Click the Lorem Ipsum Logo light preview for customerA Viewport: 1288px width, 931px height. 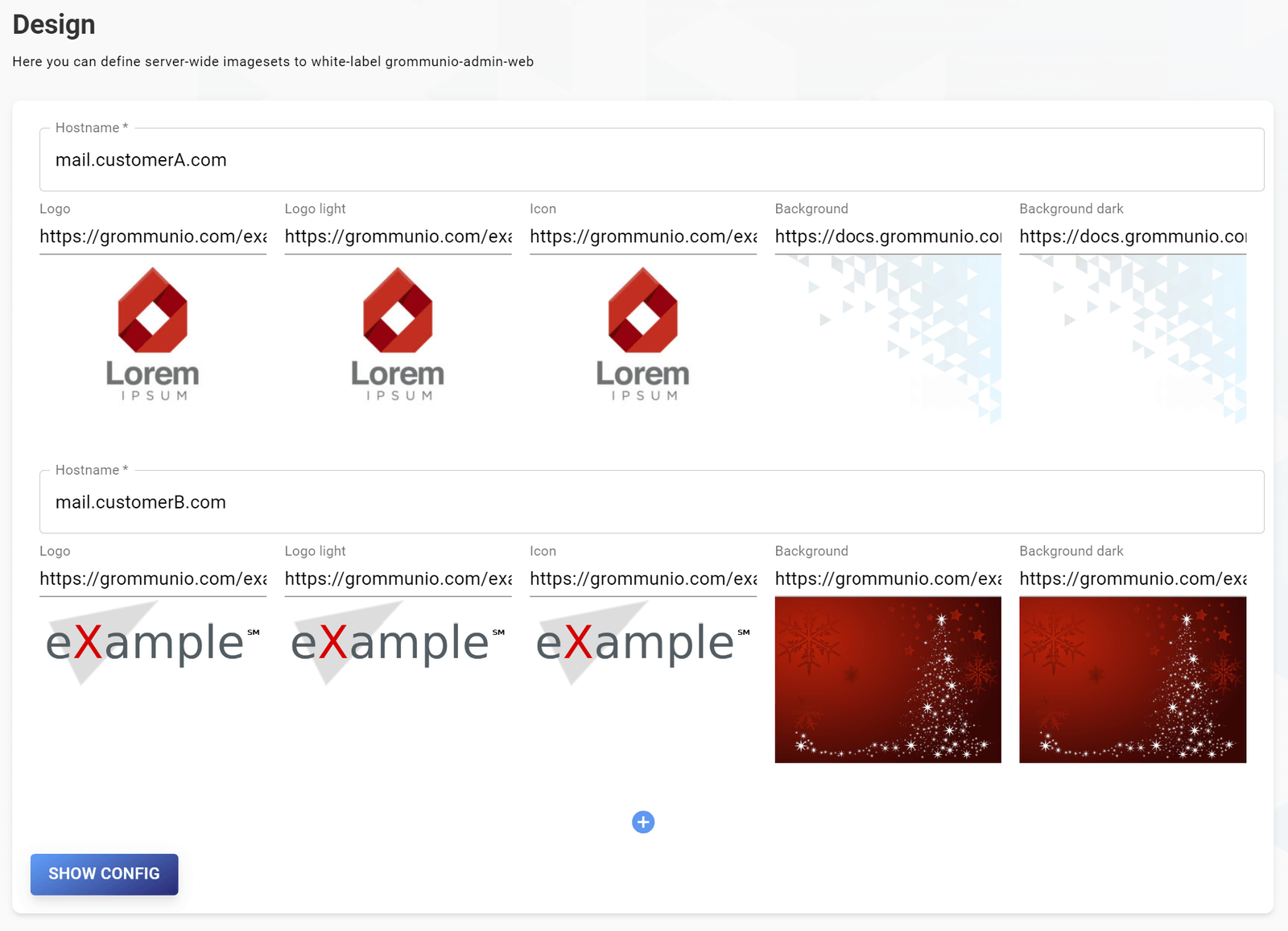pyautogui.click(x=398, y=334)
